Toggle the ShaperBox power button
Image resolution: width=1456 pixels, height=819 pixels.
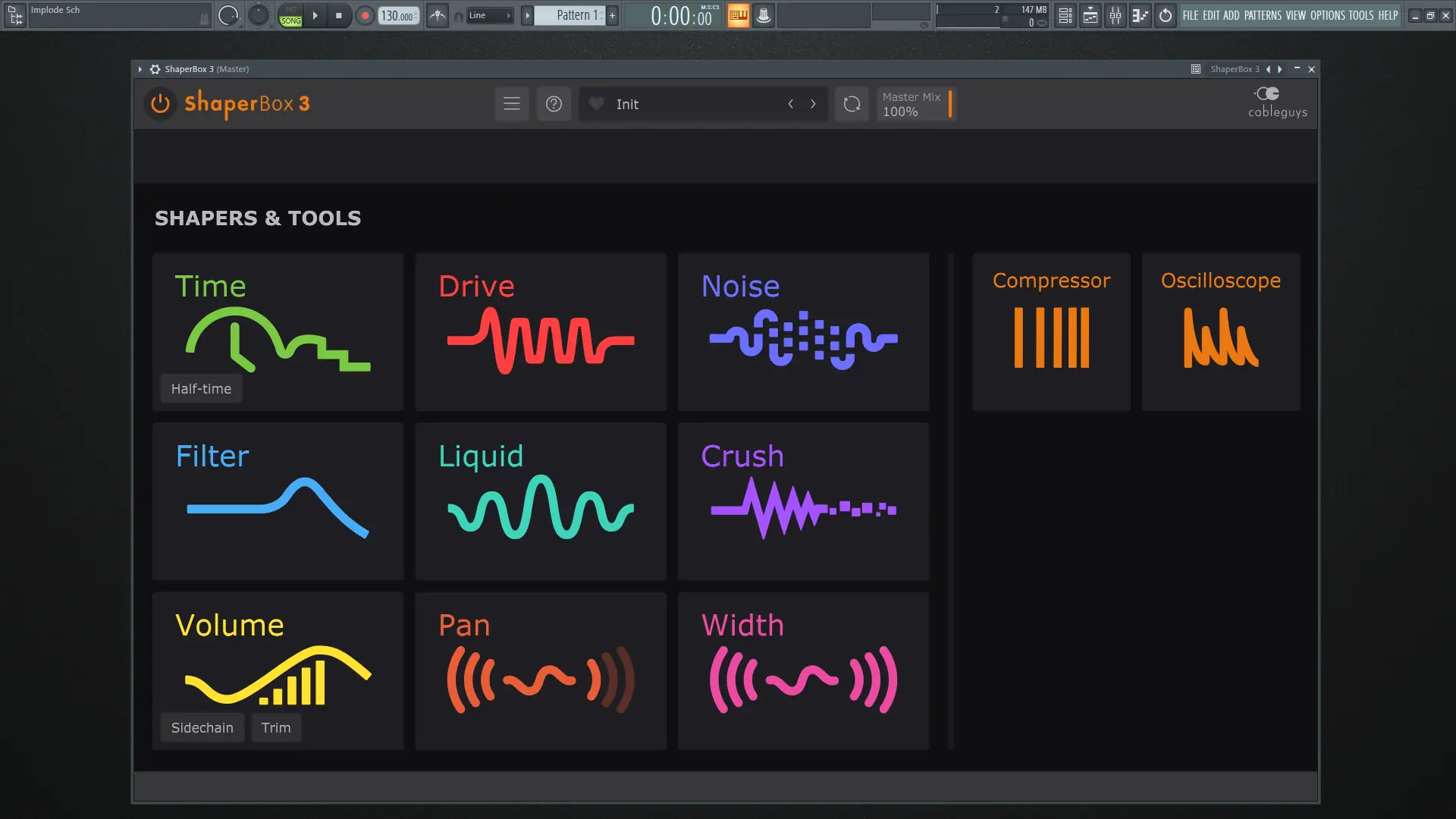(160, 104)
